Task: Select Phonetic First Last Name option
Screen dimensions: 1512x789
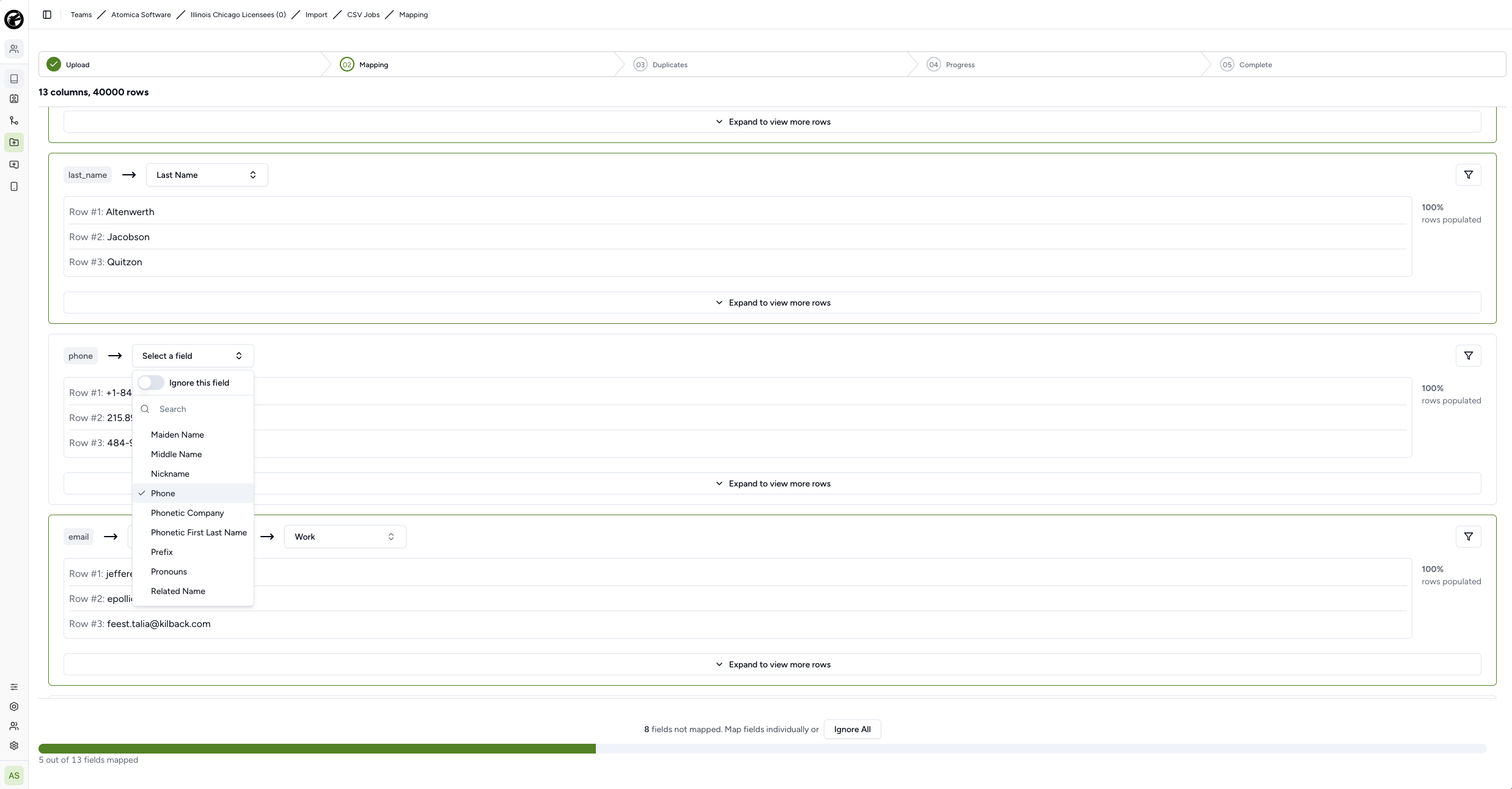Action: click(193, 532)
